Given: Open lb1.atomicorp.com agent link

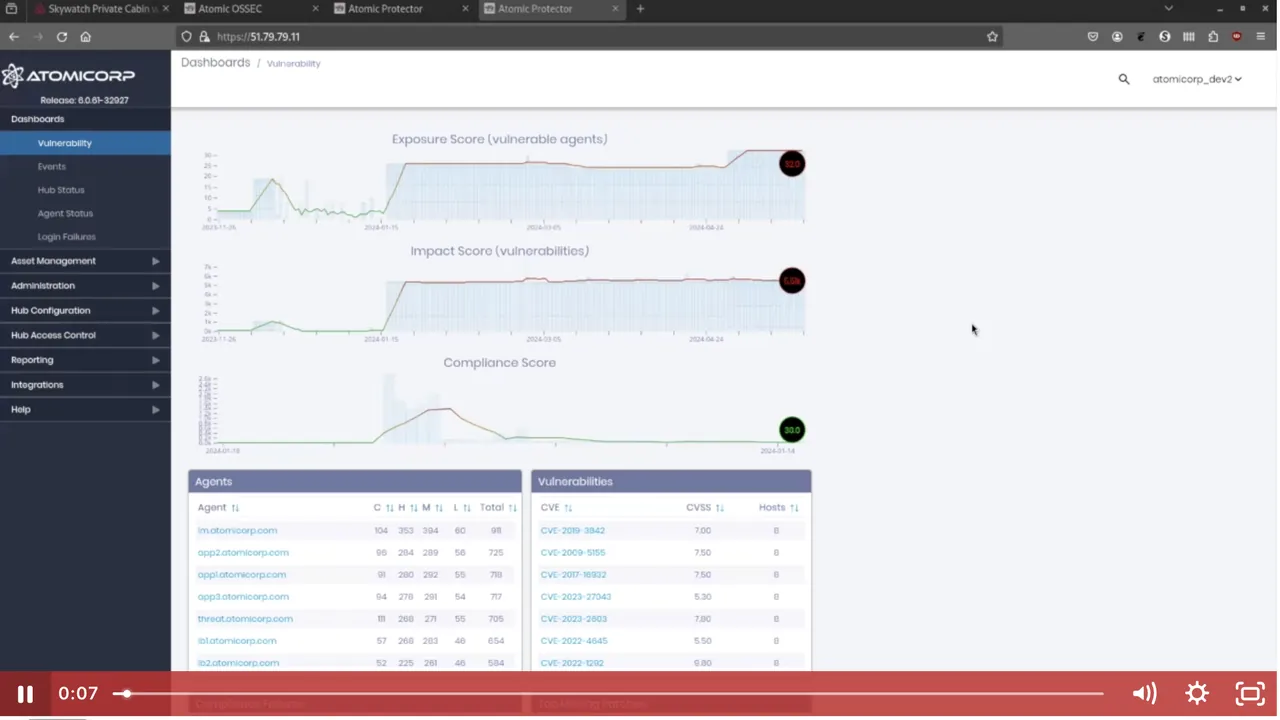Looking at the screenshot, I should click(x=237, y=641).
